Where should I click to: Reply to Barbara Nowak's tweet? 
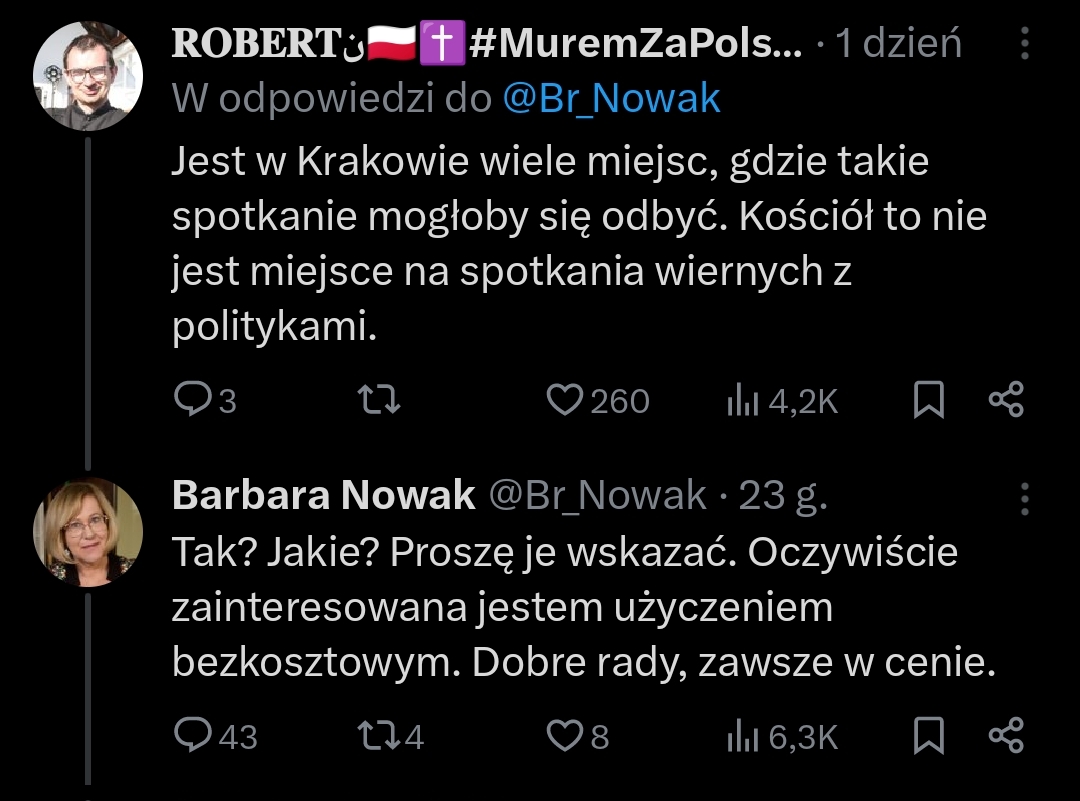click(190, 736)
